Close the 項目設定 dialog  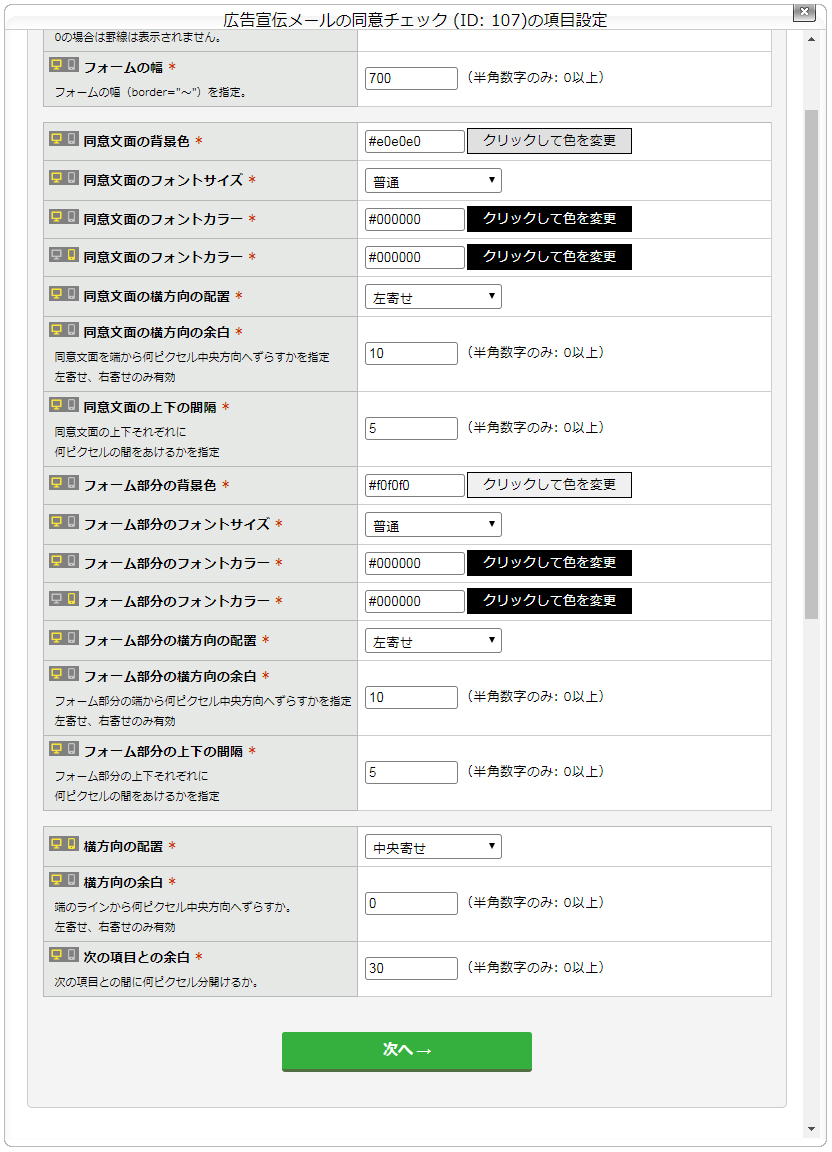pos(804,12)
